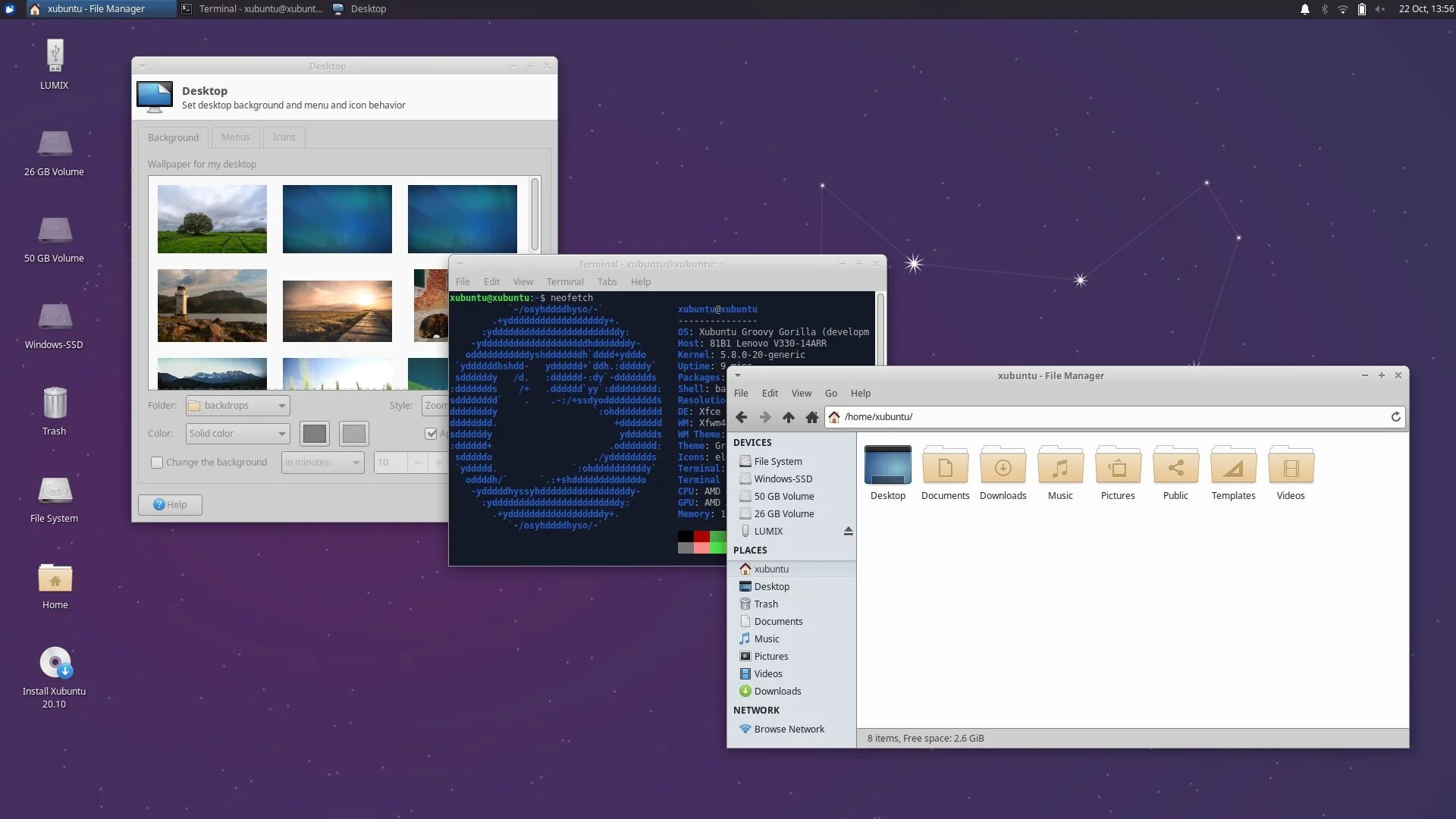Image resolution: width=1456 pixels, height=819 pixels.
Task: Click the Help button in Desktop settings
Action: point(170,505)
